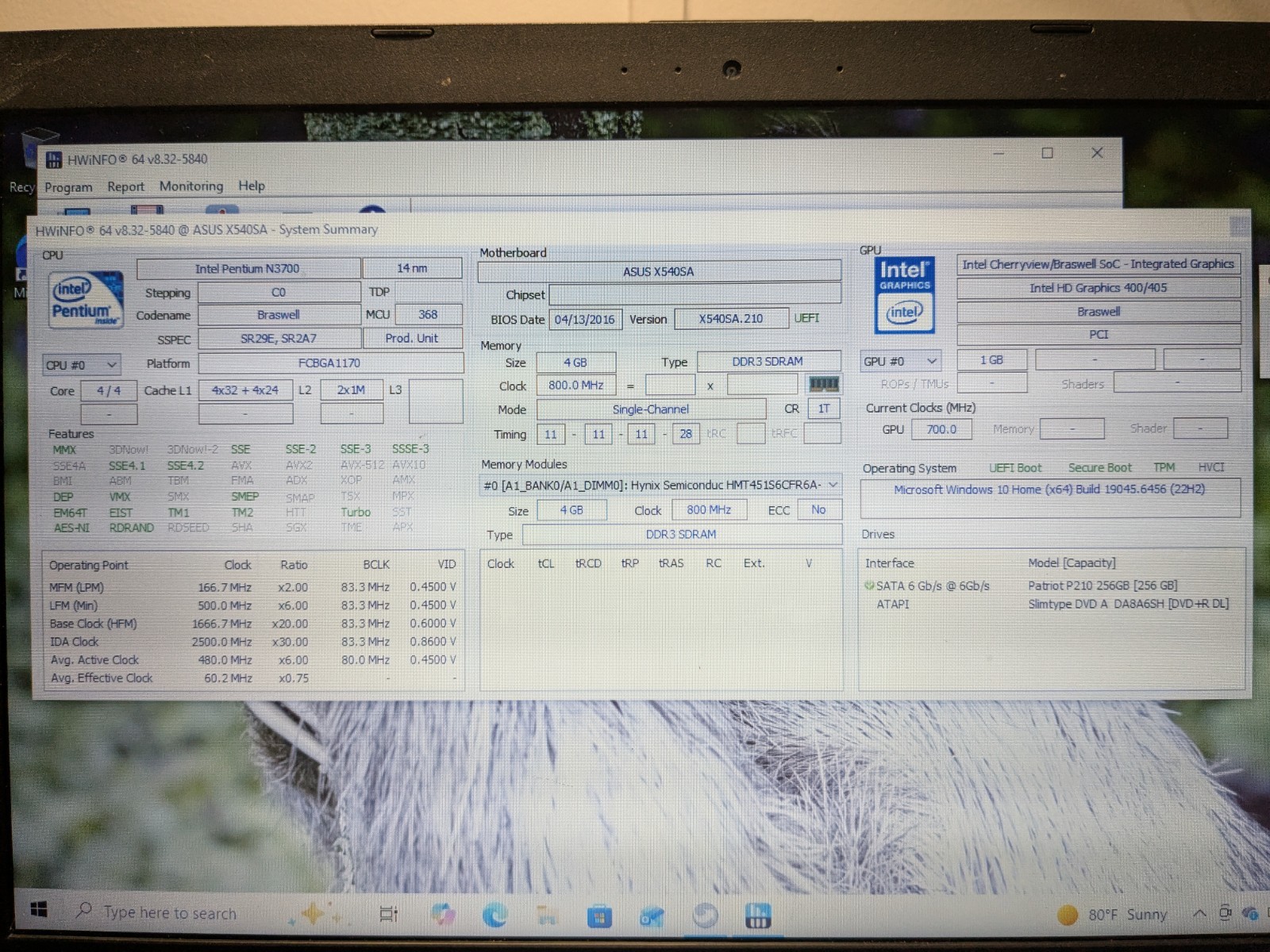Close the System Summary window

click(x=1239, y=225)
